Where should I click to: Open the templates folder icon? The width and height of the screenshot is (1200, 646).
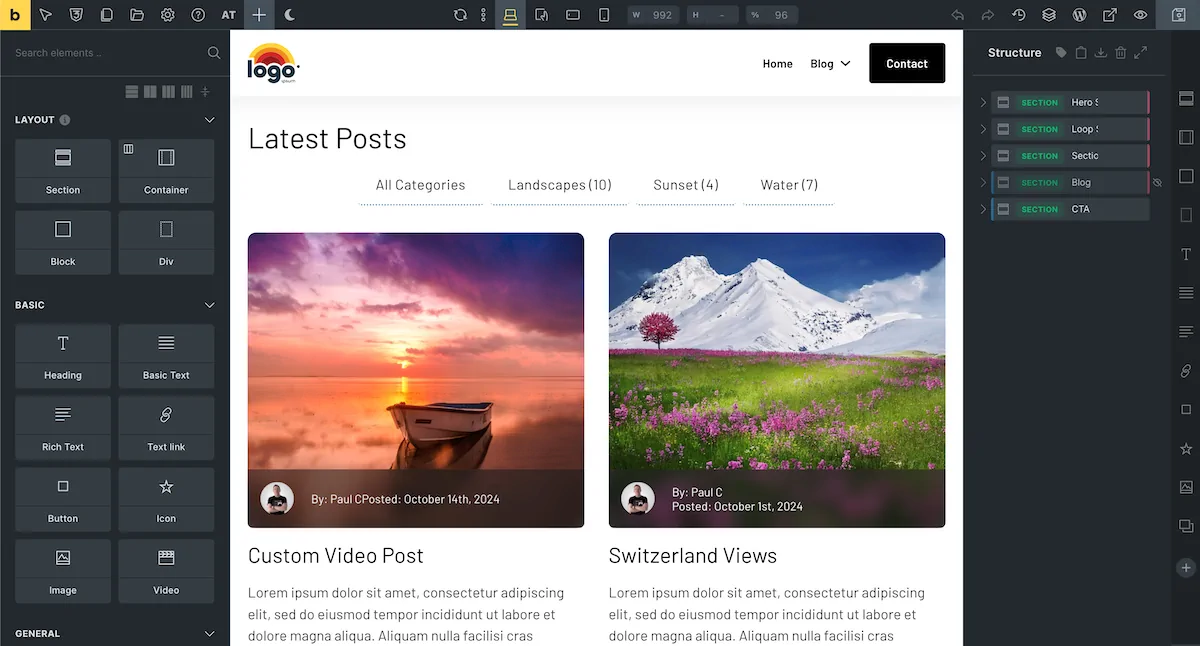[x=137, y=15]
